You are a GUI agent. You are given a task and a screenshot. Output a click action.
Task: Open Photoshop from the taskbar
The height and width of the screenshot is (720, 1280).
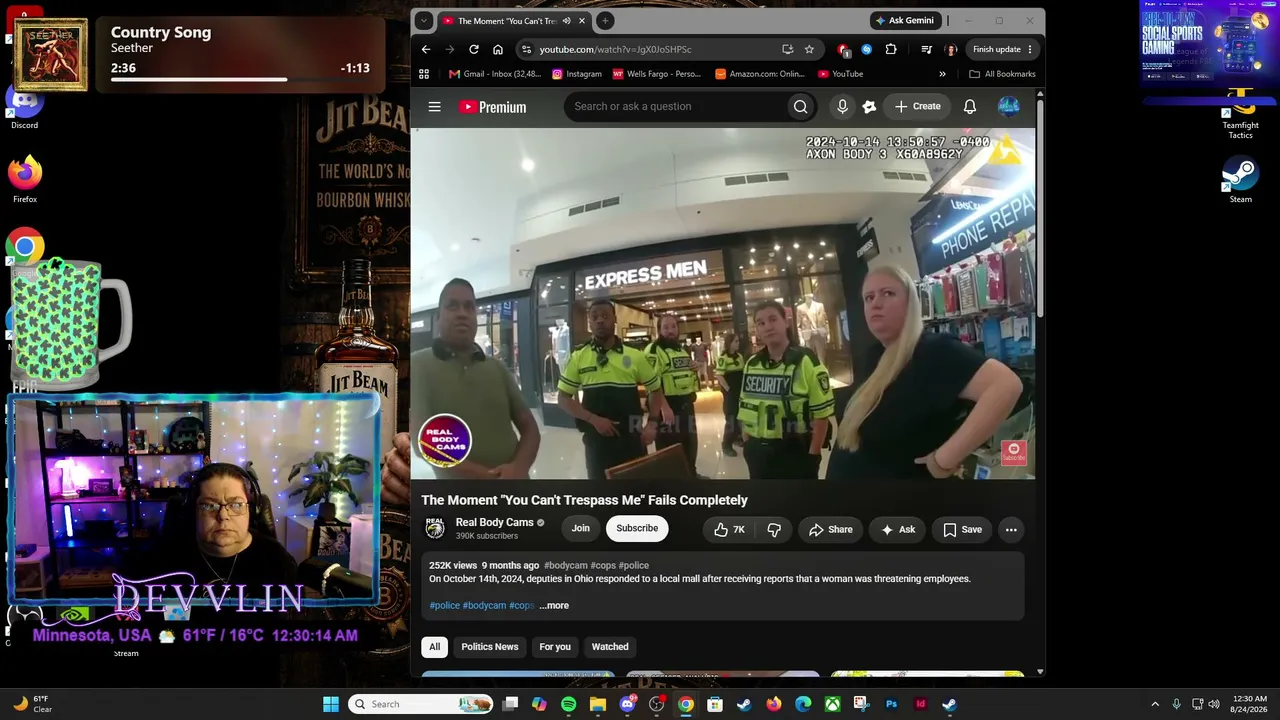(891, 704)
